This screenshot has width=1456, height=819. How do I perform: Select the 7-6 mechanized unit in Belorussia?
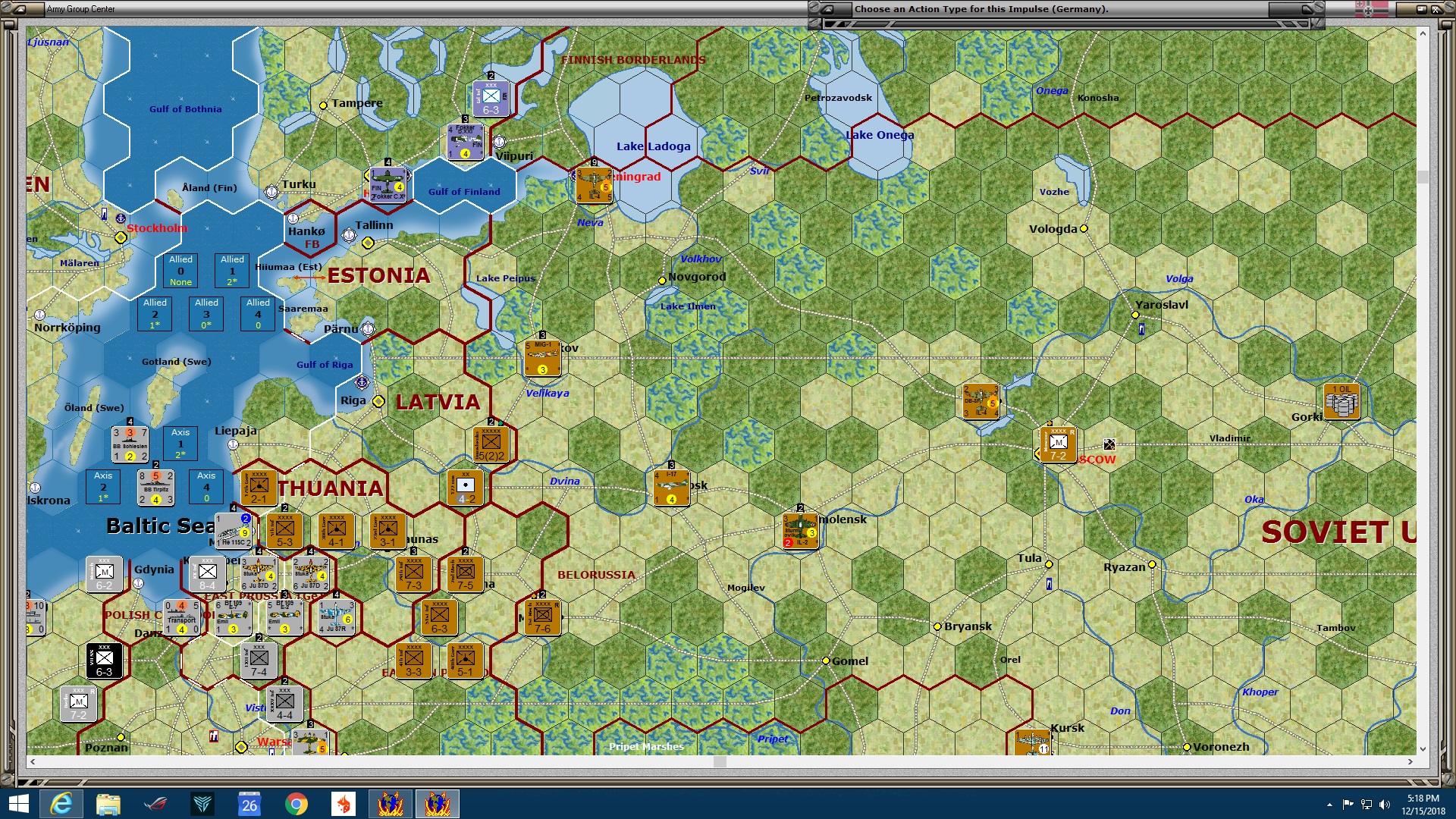543,617
